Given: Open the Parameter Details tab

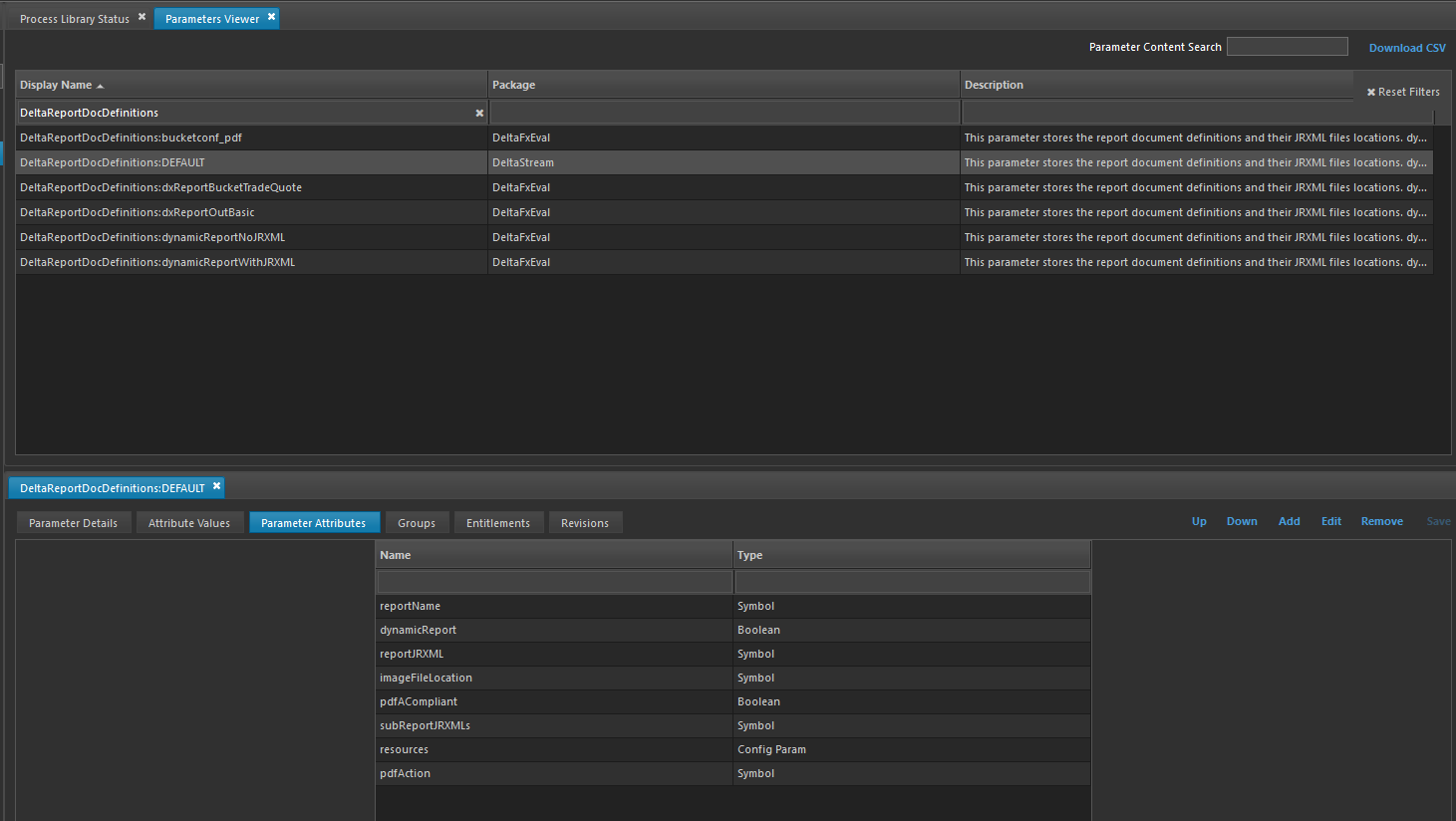Looking at the screenshot, I should 73,523.
